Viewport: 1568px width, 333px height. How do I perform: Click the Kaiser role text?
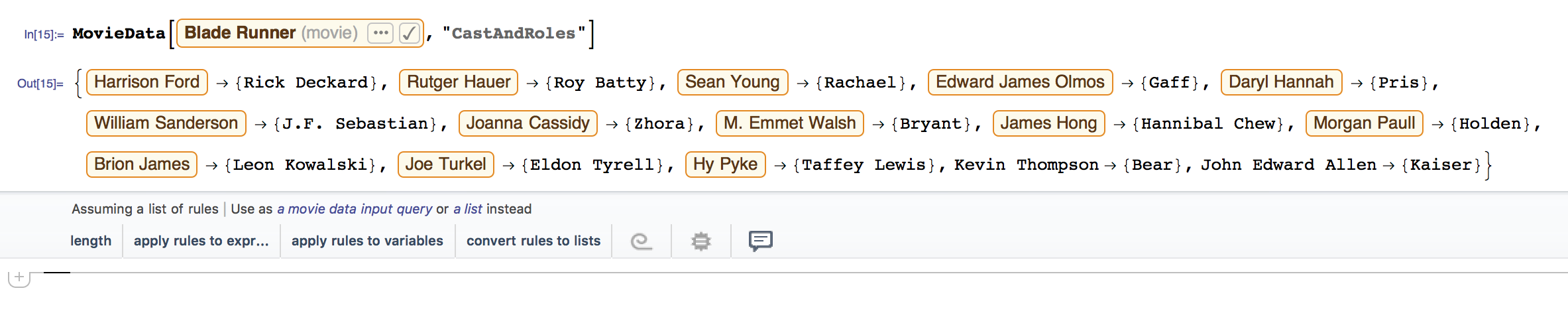[x=1441, y=165]
